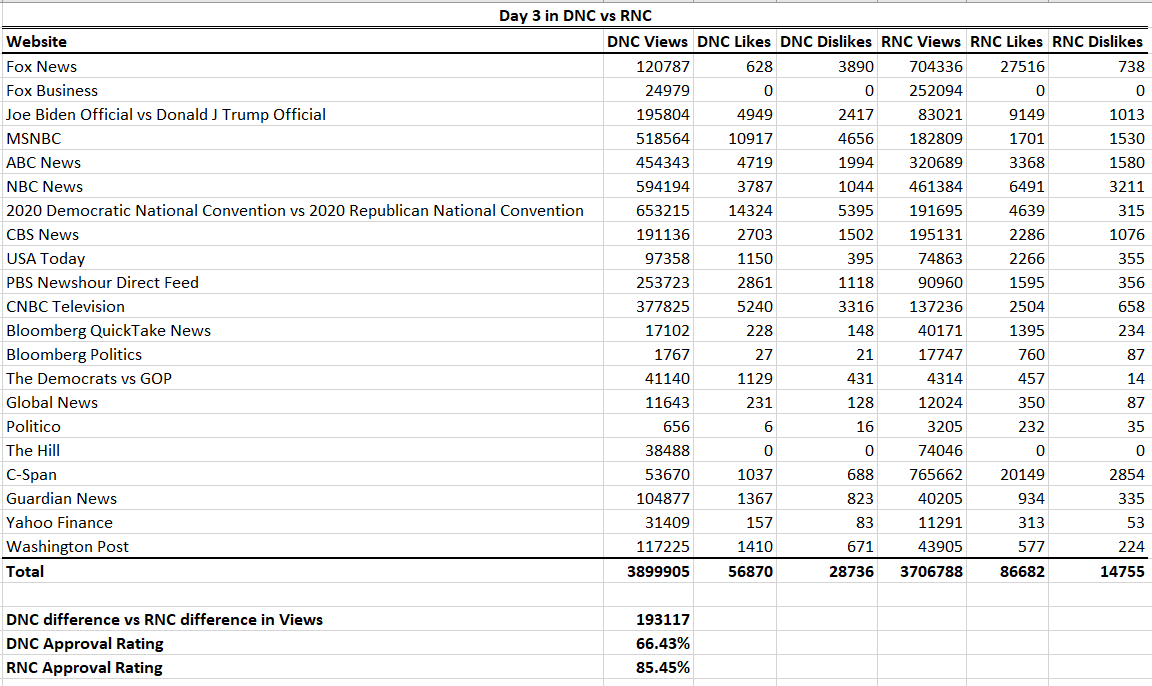Select the 'DNC Views' header cell
The height and width of the screenshot is (686, 1152).
coord(647,42)
